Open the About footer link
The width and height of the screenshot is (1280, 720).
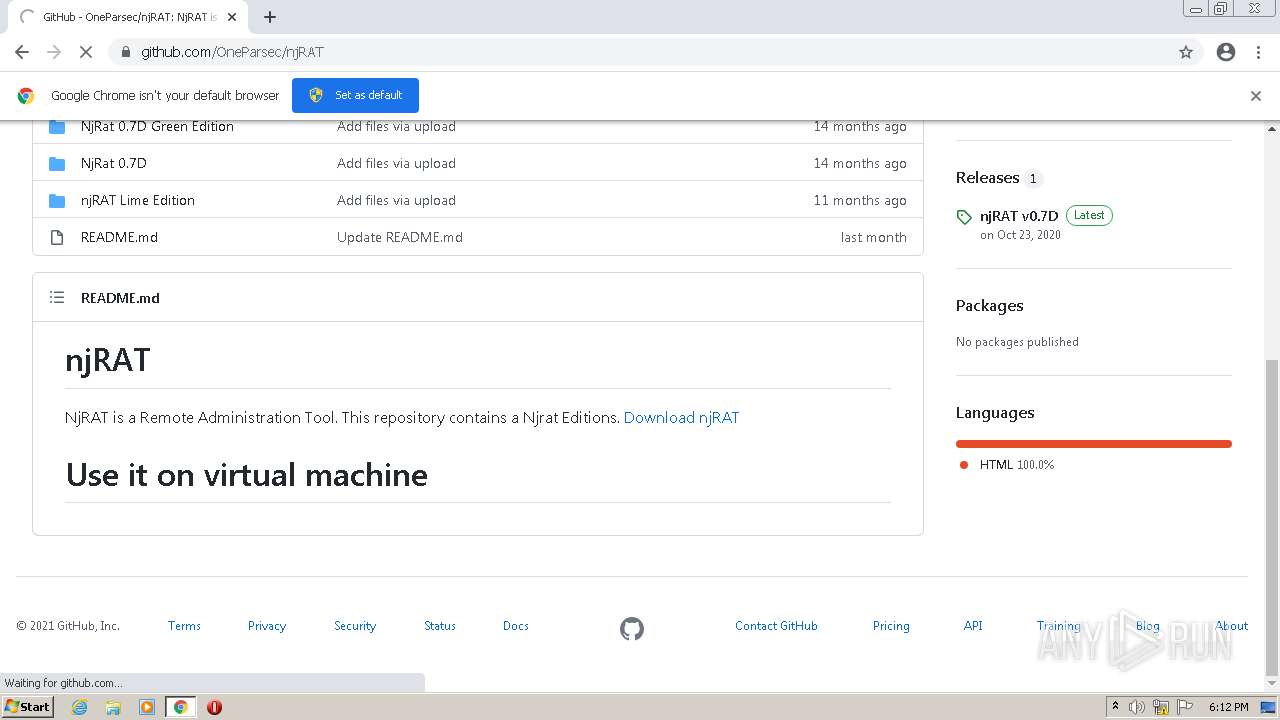coord(1232,626)
